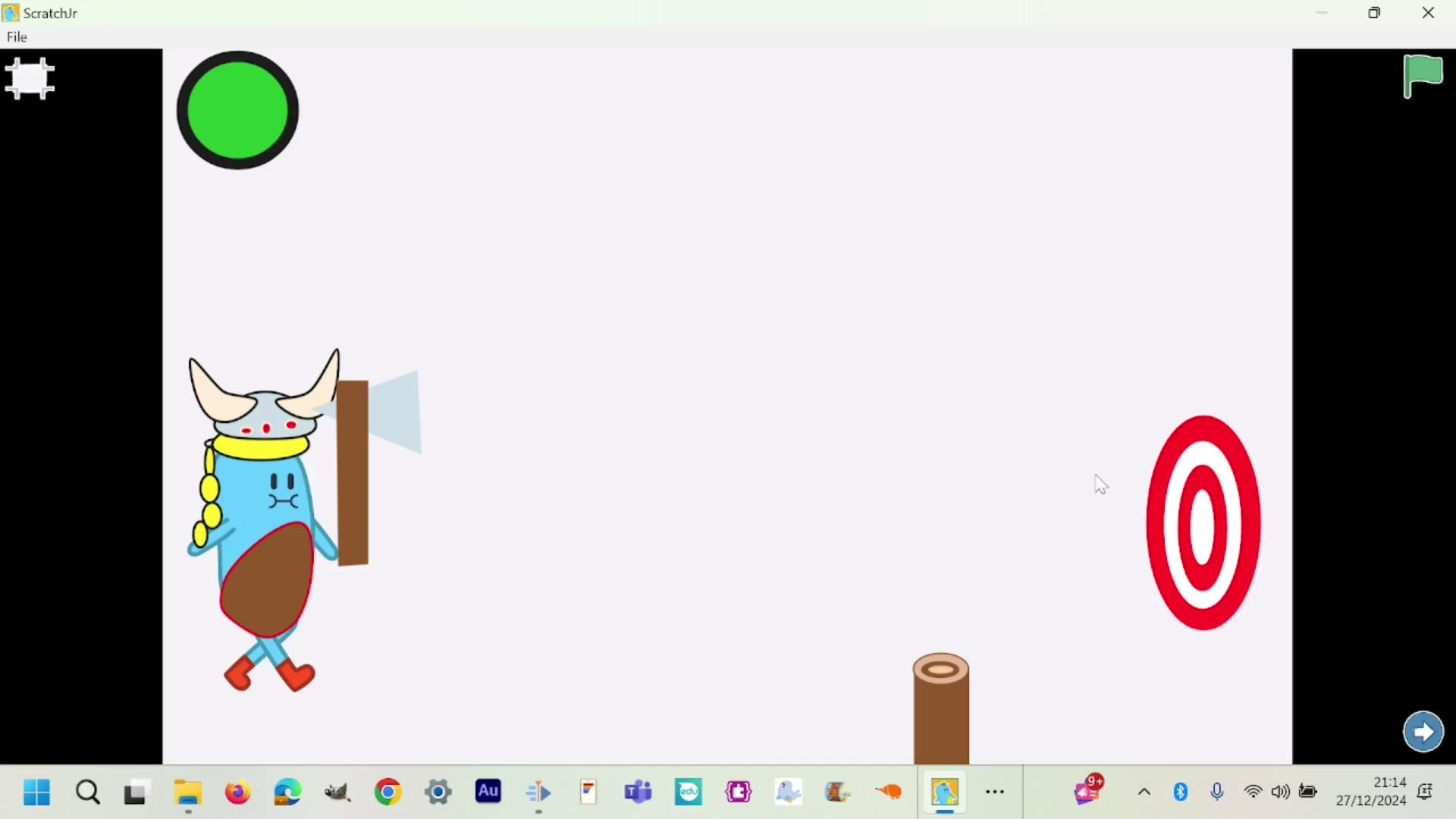This screenshot has height=819, width=1456.
Task: Open ScratchJr from the taskbar
Action: [x=944, y=792]
